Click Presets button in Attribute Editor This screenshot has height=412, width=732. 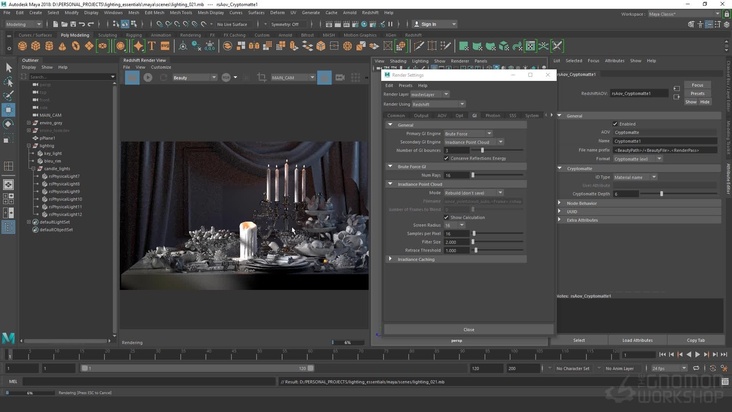pos(697,93)
